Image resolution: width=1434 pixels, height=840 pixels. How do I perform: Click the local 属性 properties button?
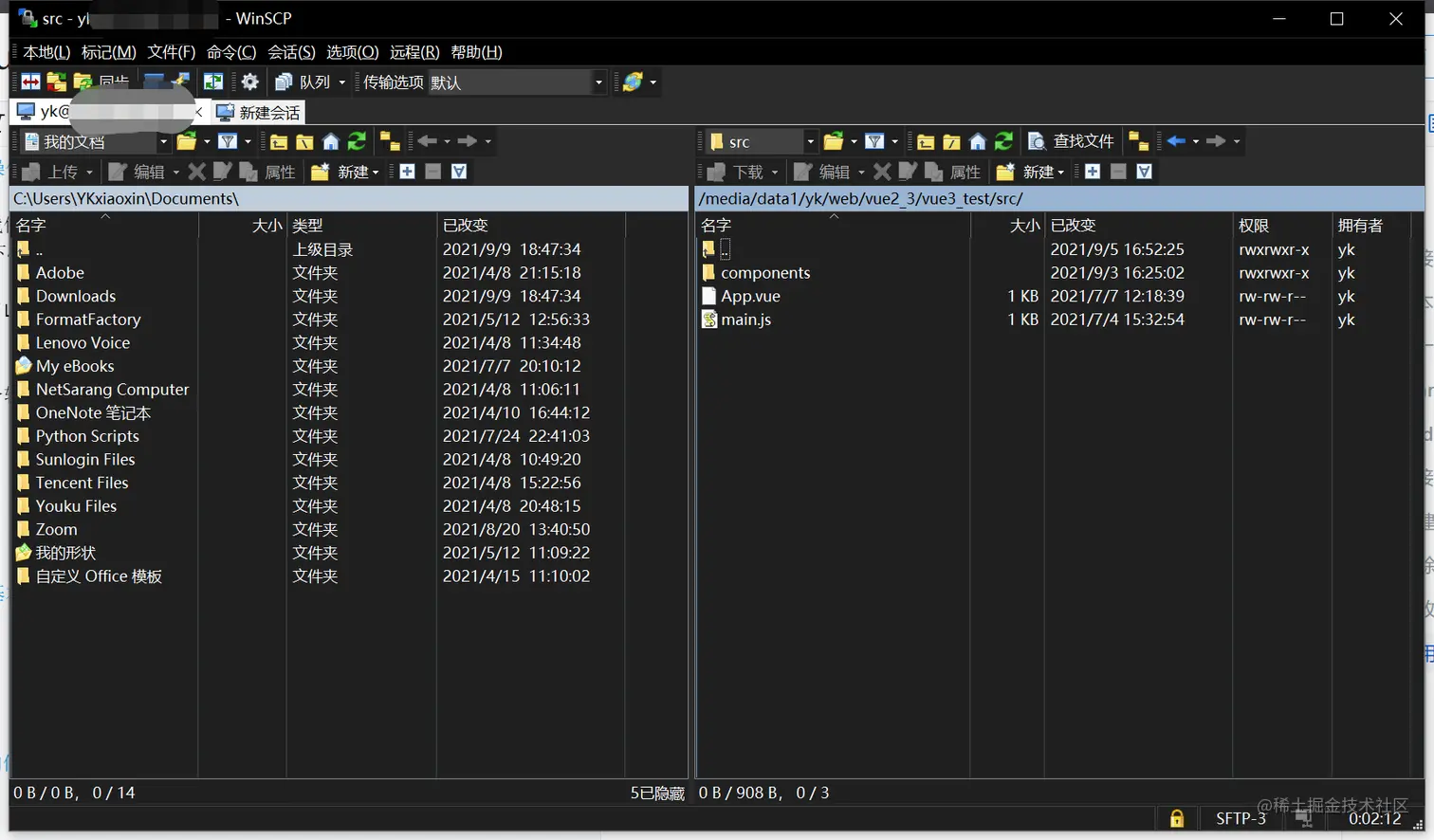point(268,172)
